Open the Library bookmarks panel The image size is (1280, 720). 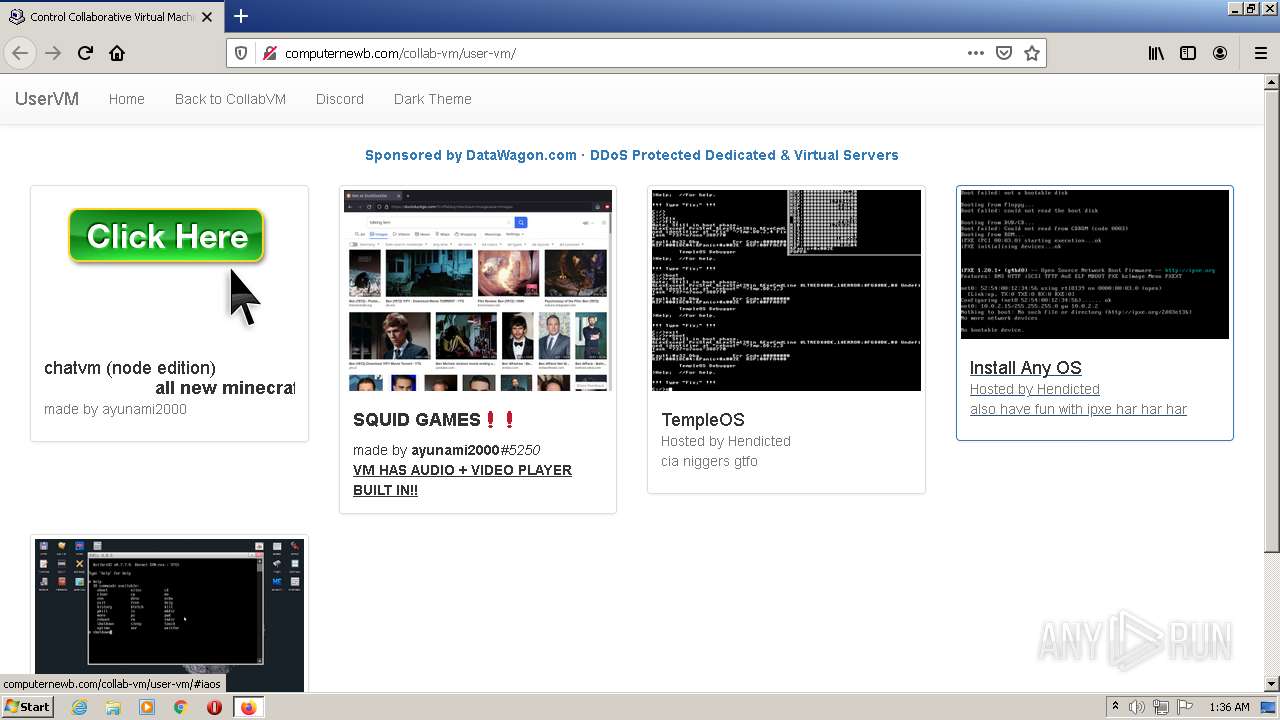click(1156, 53)
